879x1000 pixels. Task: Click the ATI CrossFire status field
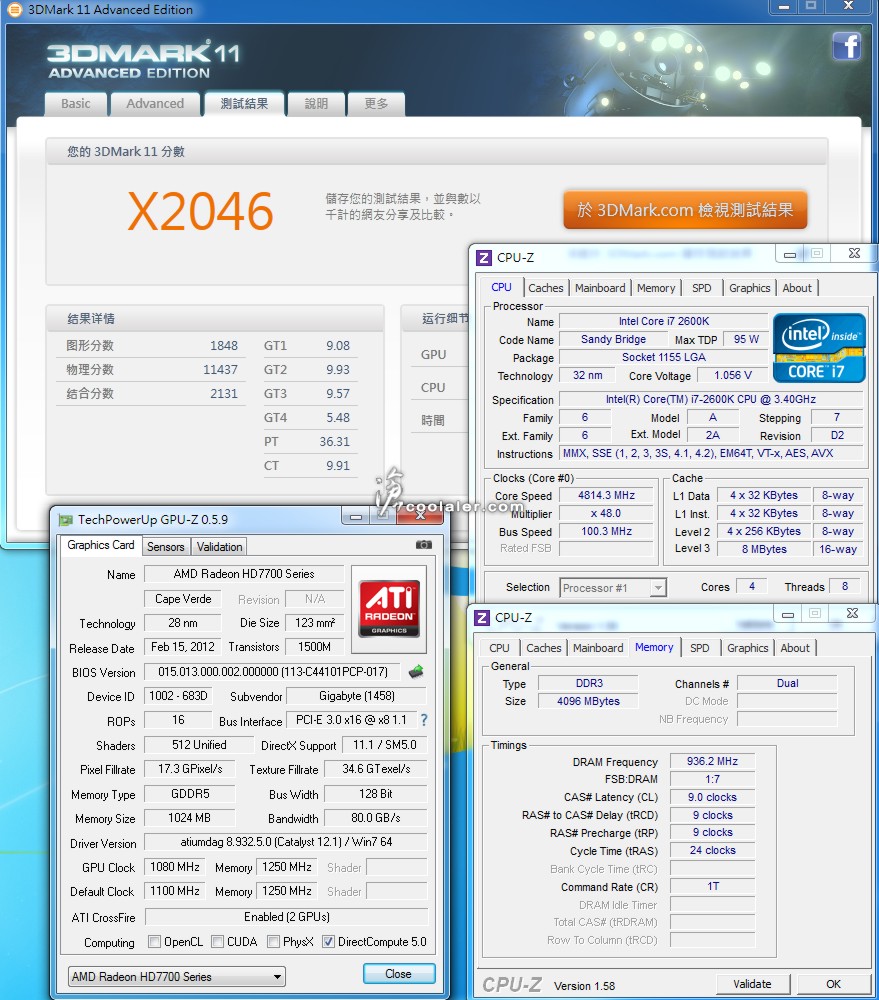click(x=286, y=916)
